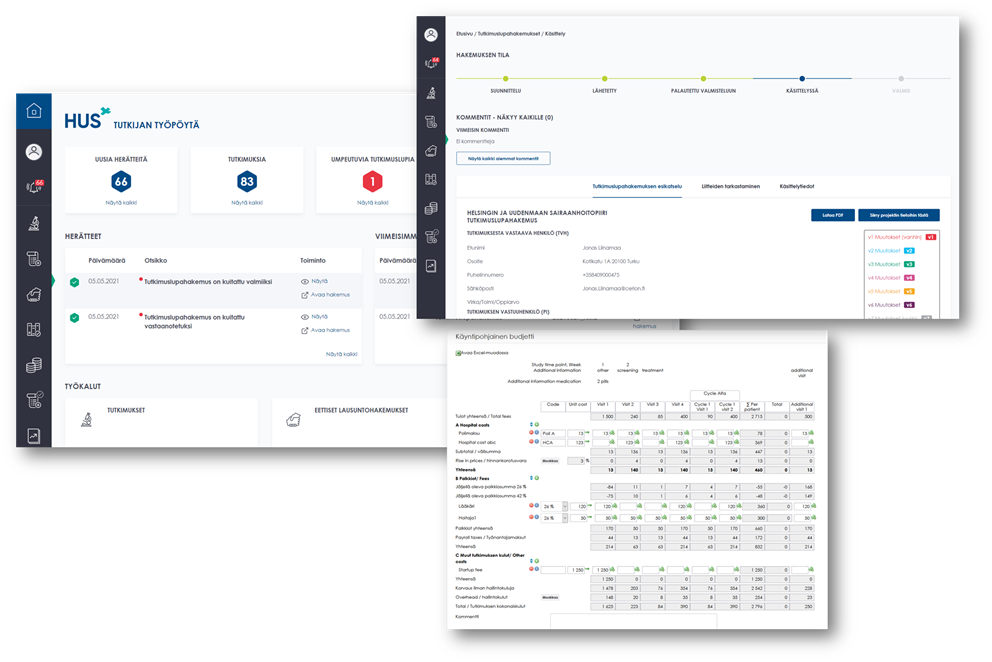Screen dimensions: 992x662
Task: Toggle the green check on the first heräte row
Action: pyautogui.click(x=75, y=283)
